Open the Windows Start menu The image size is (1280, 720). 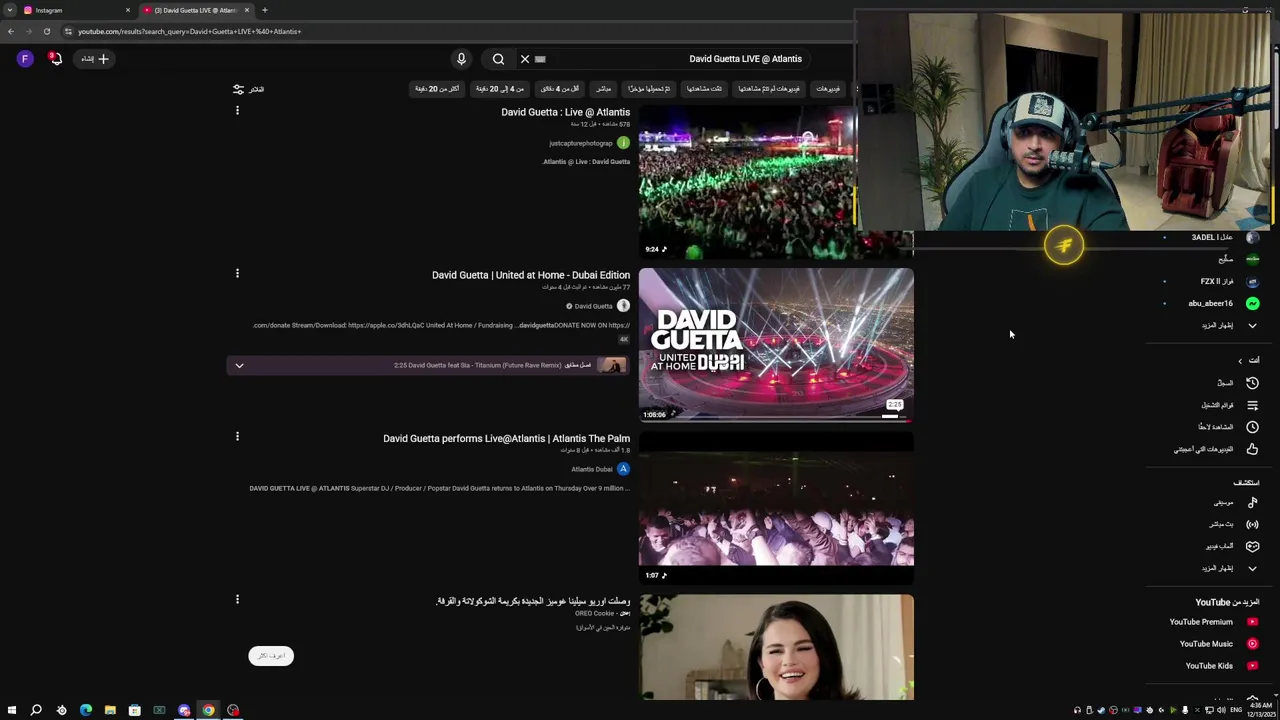click(x=12, y=710)
